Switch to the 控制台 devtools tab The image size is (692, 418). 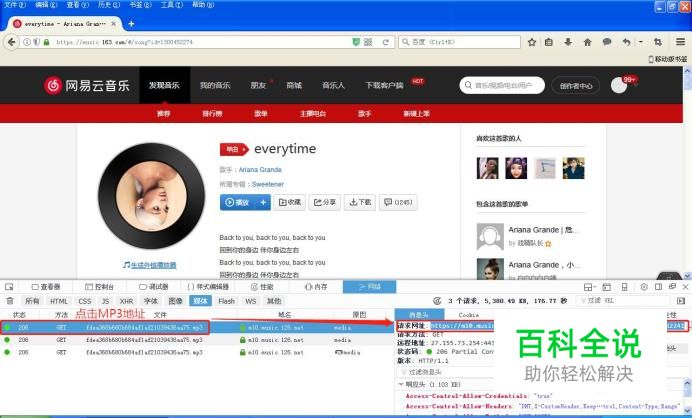[x=99, y=287]
